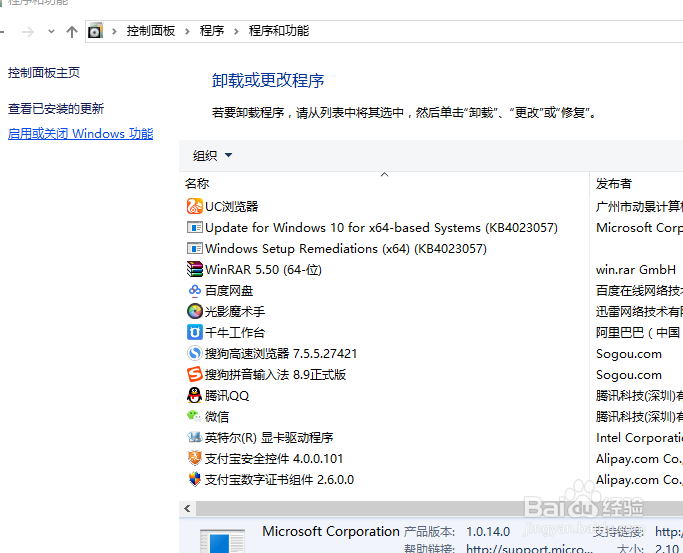Screen dimensions: 683x553
Task: Click the Update for Windows 10 KB4023057 icon
Action: (x=195, y=227)
